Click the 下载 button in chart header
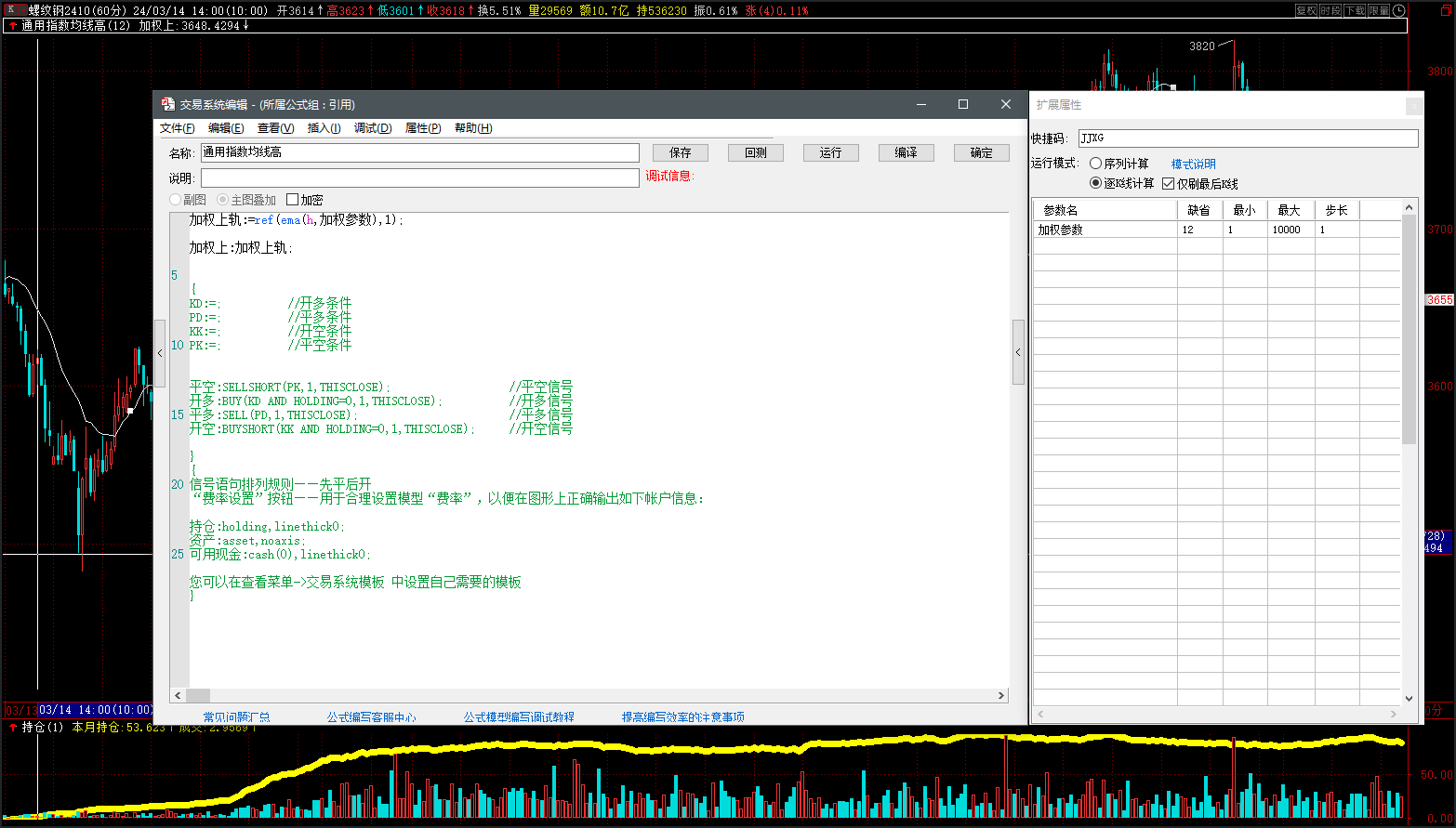Image resolution: width=1456 pixels, height=828 pixels. click(1355, 10)
